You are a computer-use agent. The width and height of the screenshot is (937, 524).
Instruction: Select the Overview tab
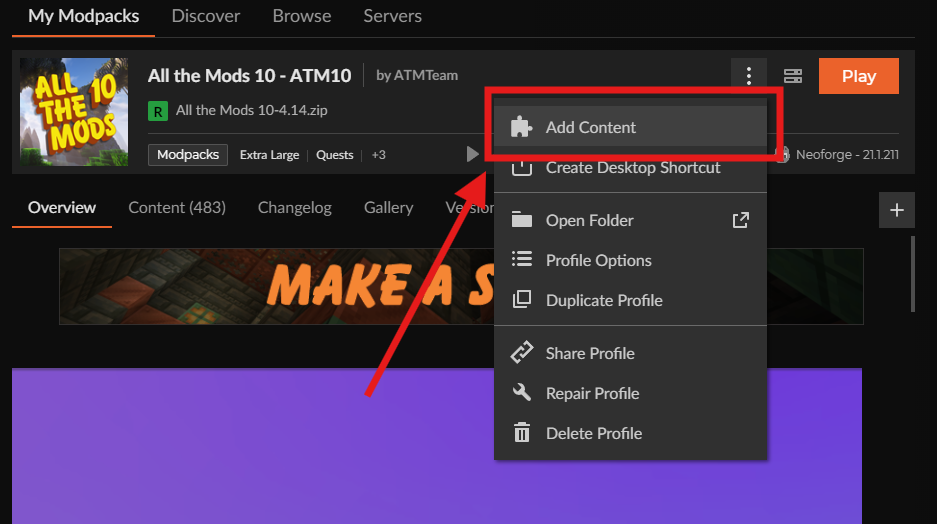point(62,207)
